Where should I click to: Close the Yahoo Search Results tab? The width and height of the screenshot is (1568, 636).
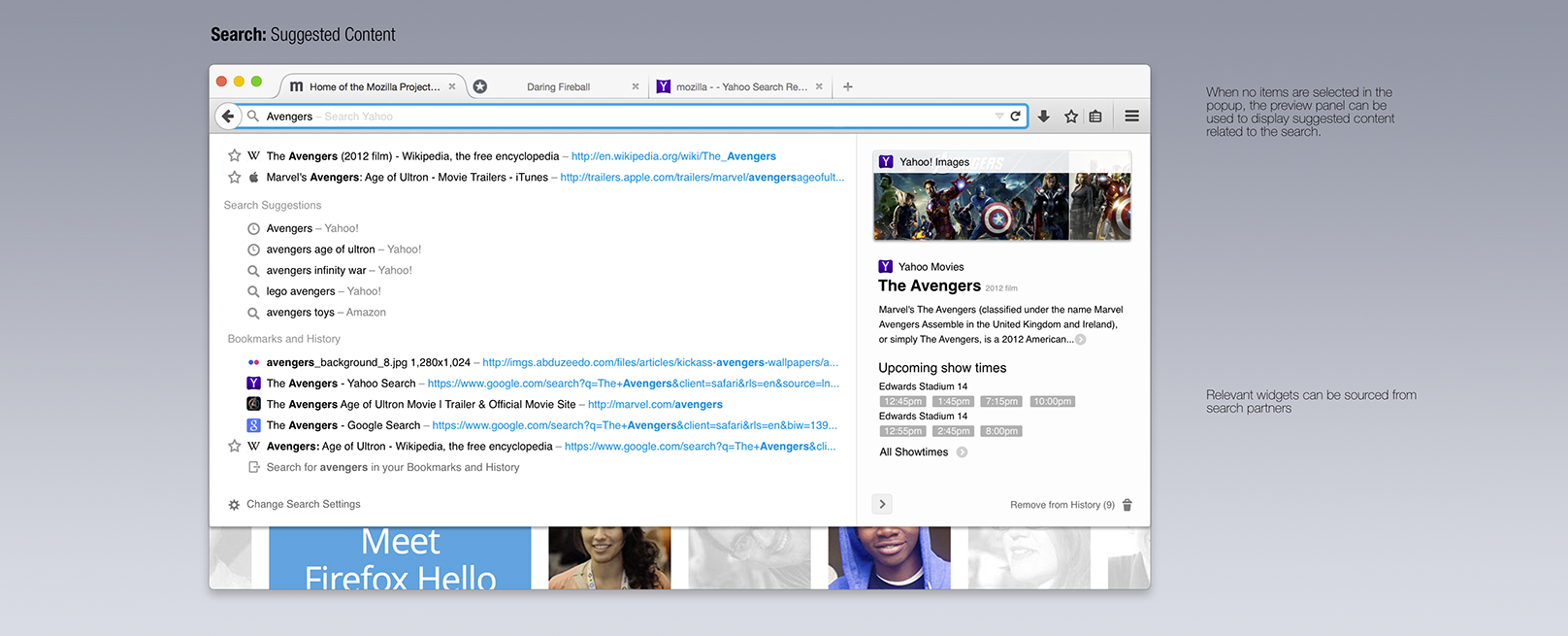(819, 86)
